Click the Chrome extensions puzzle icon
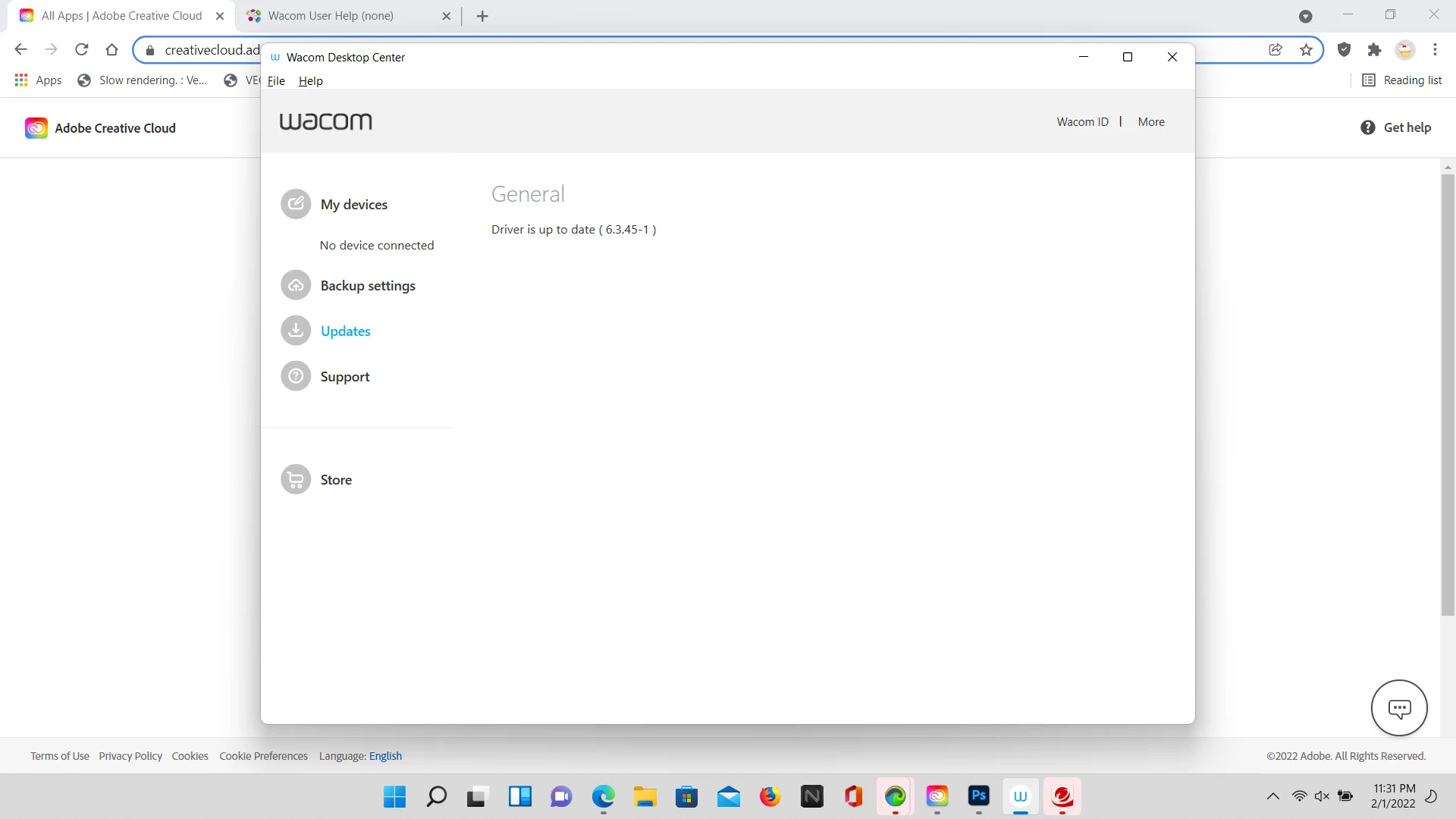1456x819 pixels. point(1374,50)
